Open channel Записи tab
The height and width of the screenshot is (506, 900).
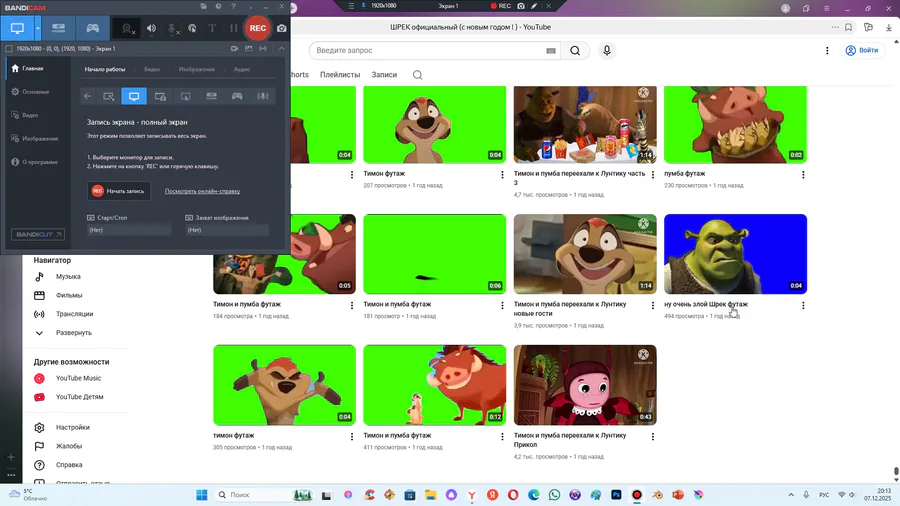click(384, 75)
